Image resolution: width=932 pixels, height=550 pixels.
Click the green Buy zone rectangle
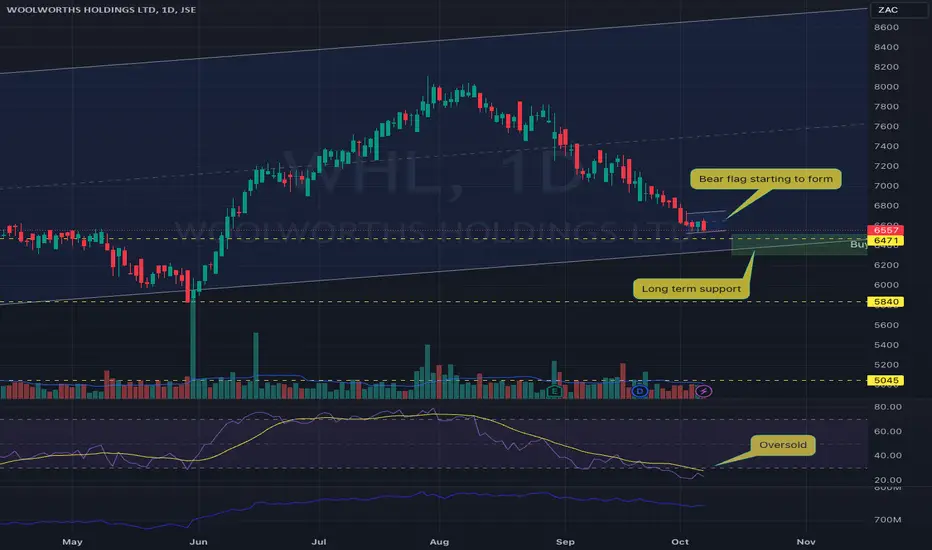(x=799, y=245)
